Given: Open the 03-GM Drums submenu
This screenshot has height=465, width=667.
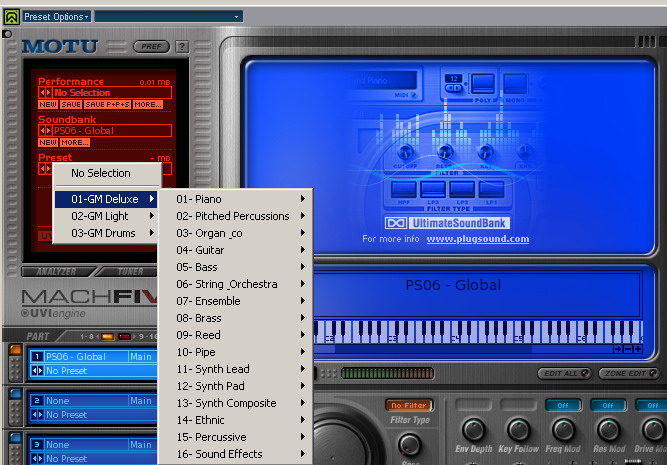Looking at the screenshot, I should click(106, 233).
